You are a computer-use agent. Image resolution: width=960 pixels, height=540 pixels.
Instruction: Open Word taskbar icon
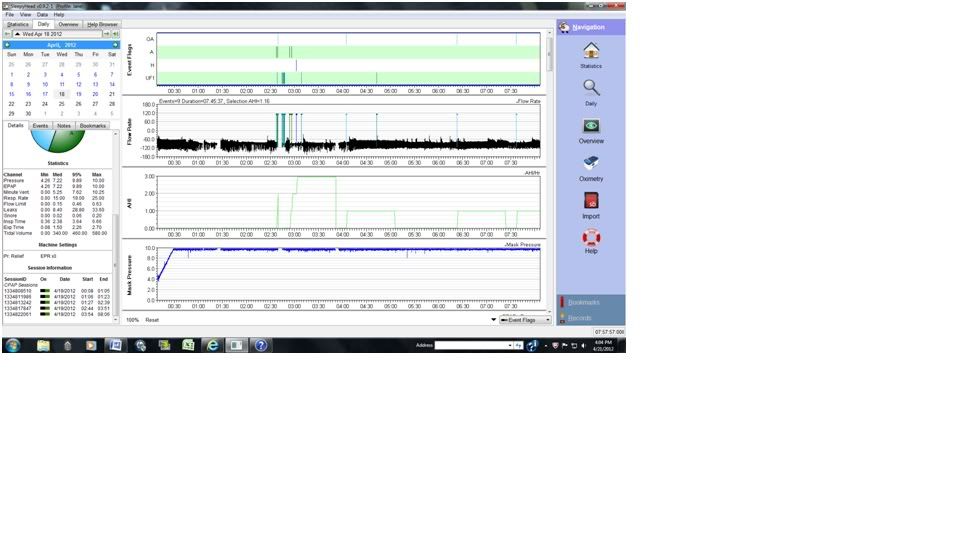tap(115, 345)
